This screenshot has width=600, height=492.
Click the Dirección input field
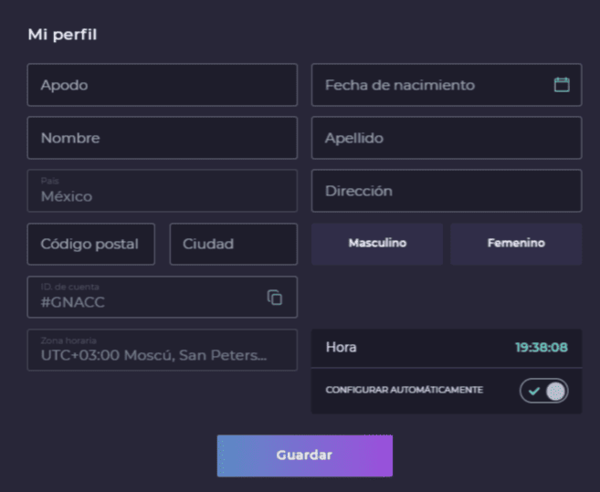point(446,191)
